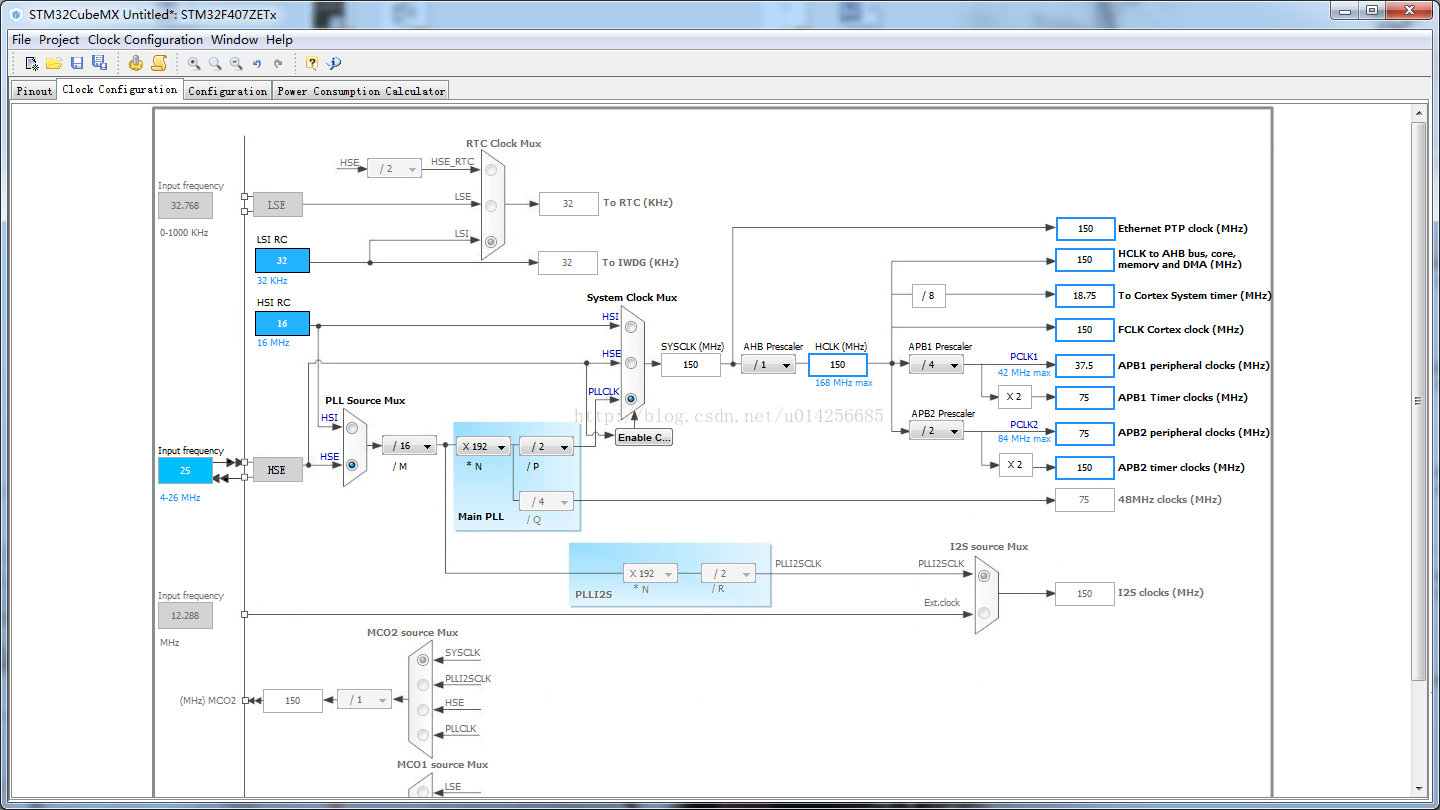Select PLLI2SCLK in I2S source Mux
Screen dimensions: 1440x810
pos(984,575)
